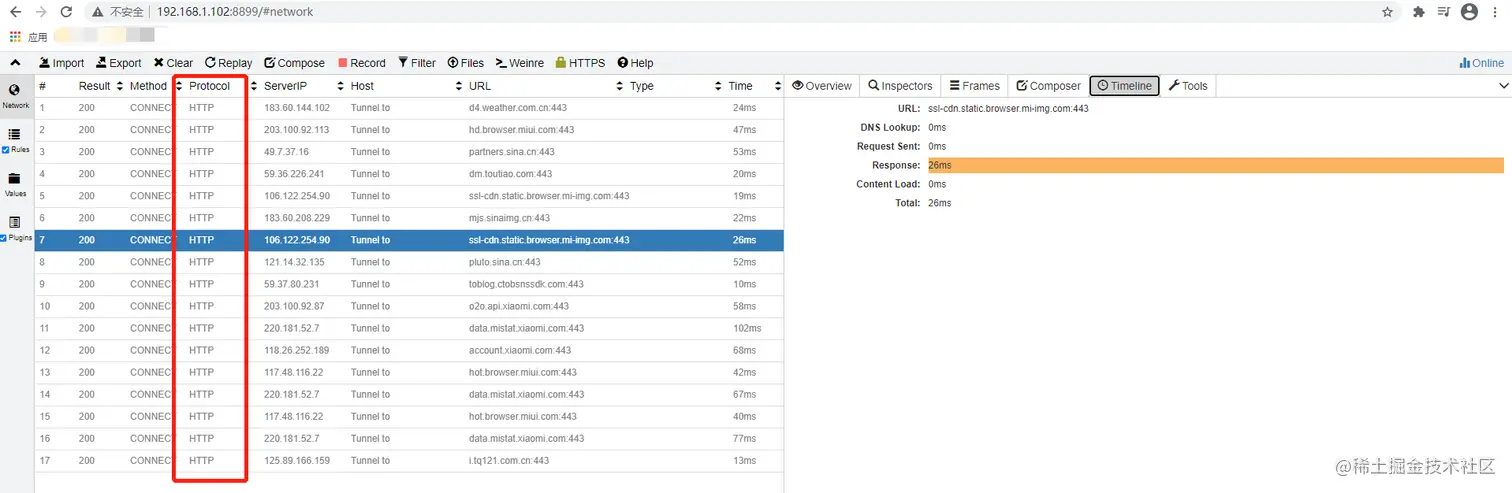Open the Weinre menu
Screen dimensions: 1512x493
coord(520,63)
